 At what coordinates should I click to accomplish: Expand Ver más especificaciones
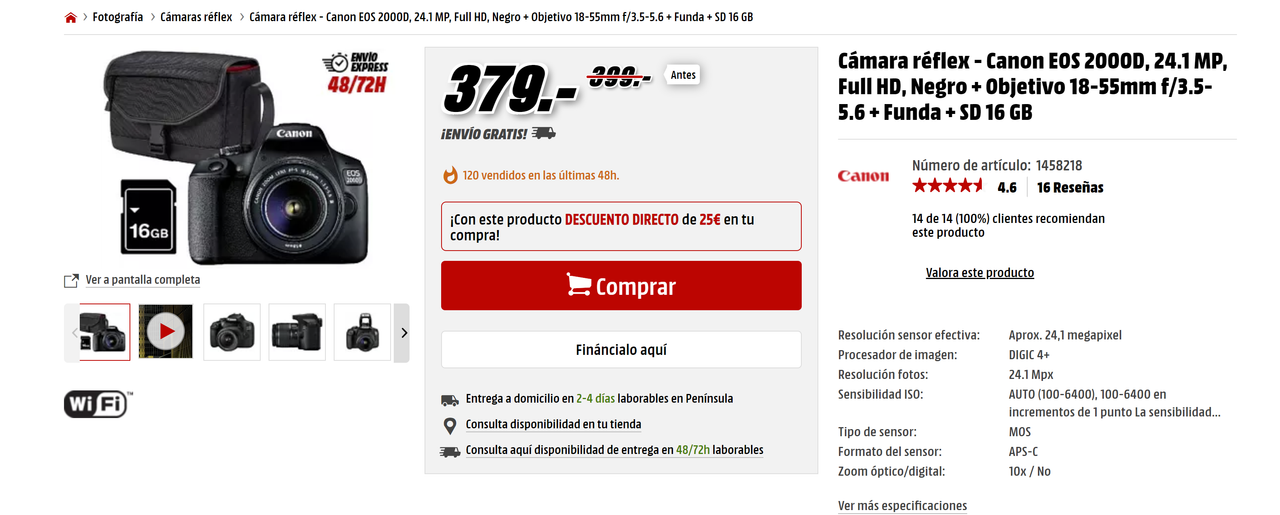902,506
